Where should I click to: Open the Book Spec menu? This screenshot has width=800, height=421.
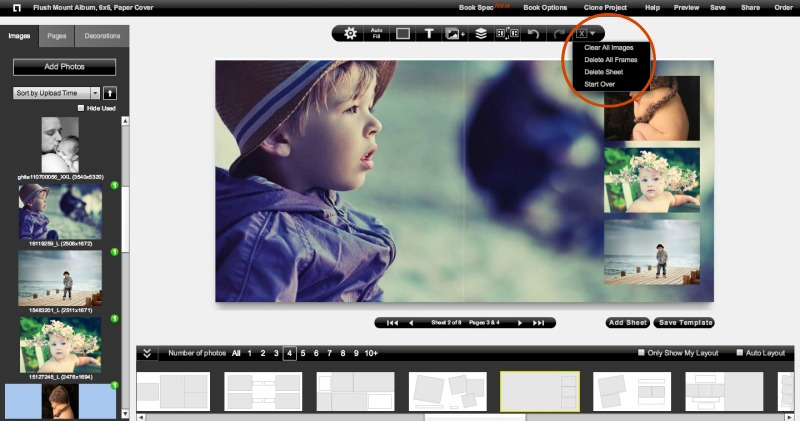click(476, 8)
